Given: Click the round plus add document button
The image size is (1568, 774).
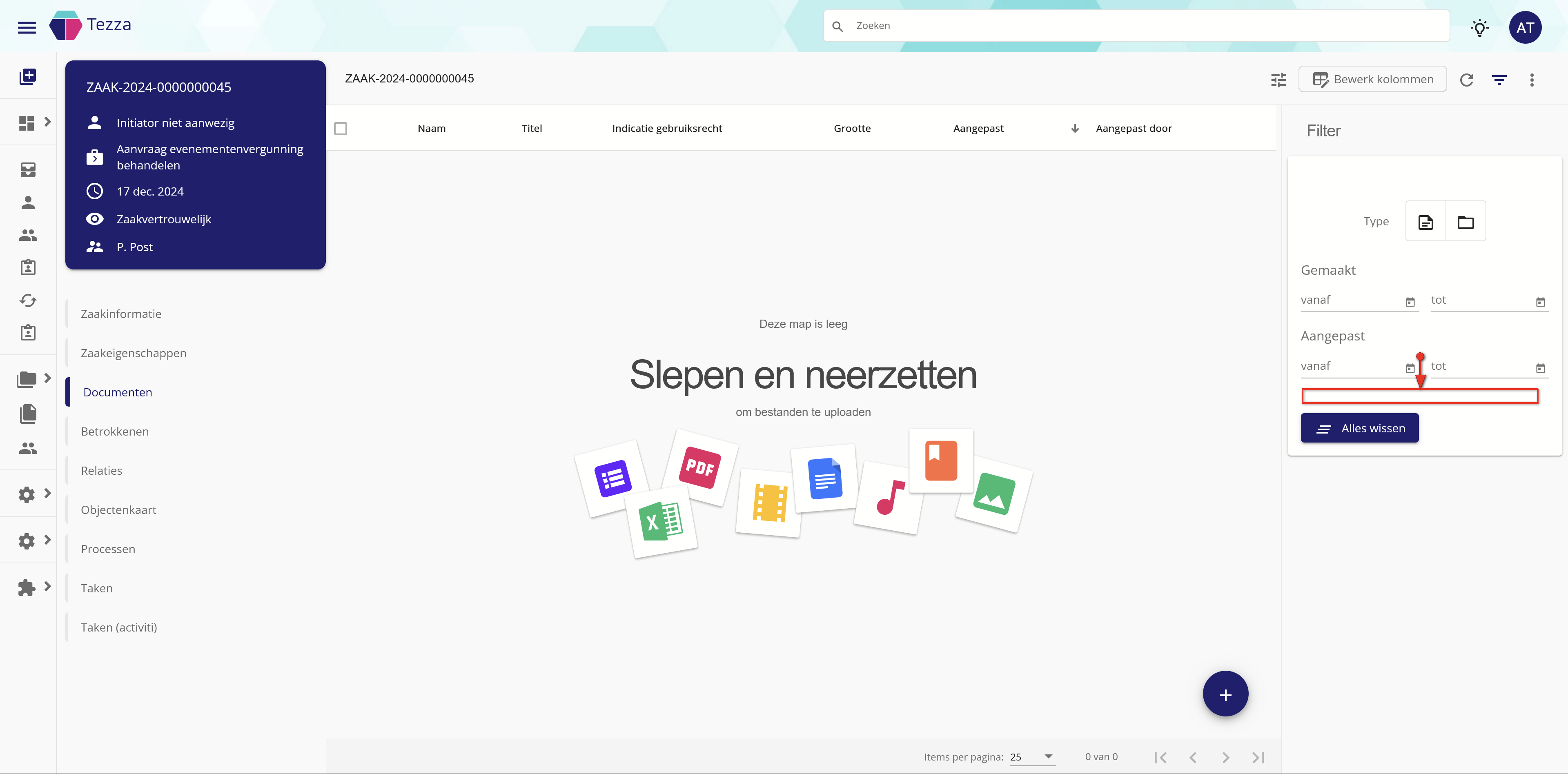Looking at the screenshot, I should [x=1225, y=694].
